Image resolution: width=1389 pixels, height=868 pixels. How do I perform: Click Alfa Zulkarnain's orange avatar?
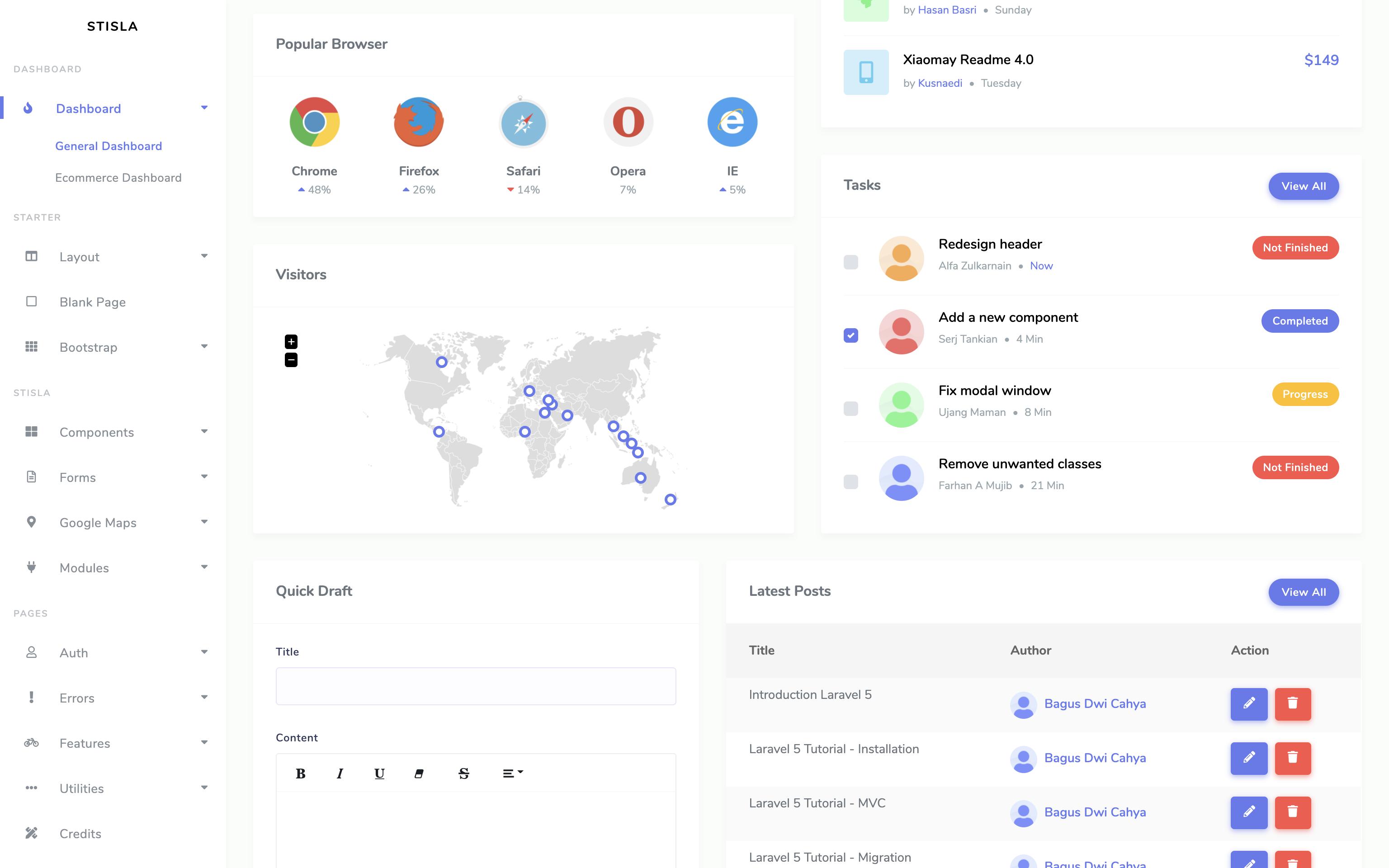click(x=901, y=258)
